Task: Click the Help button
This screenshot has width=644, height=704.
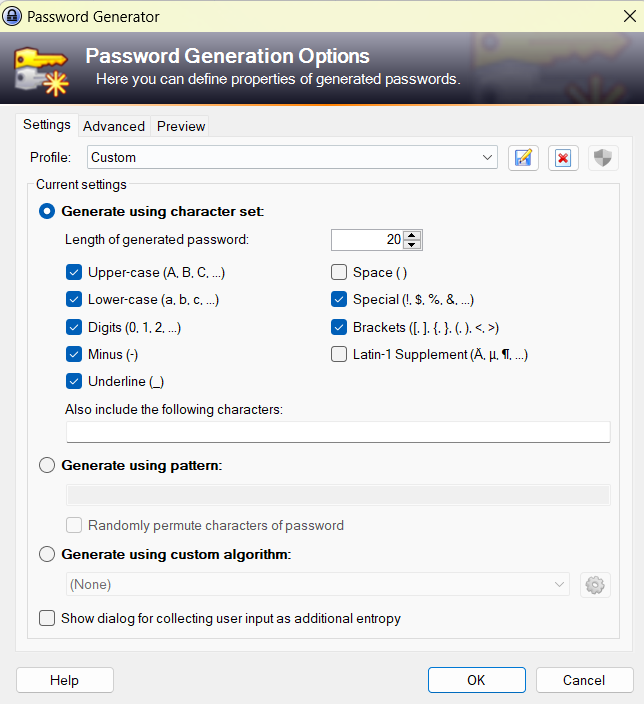Action: [64, 680]
